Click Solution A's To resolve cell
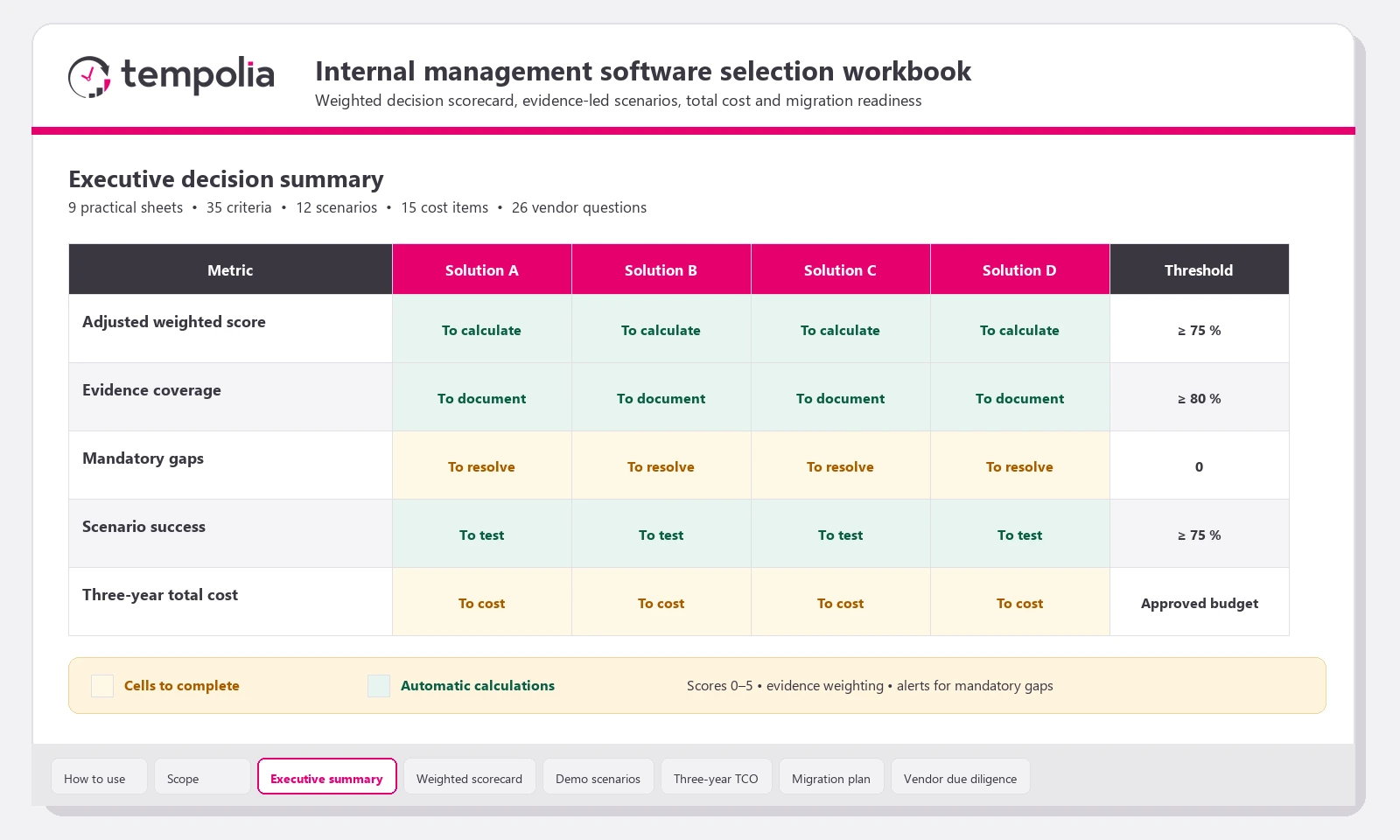 tap(482, 465)
